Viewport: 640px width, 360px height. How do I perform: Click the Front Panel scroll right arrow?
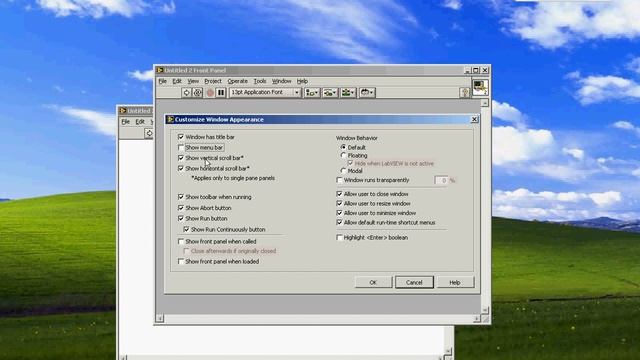click(x=477, y=318)
